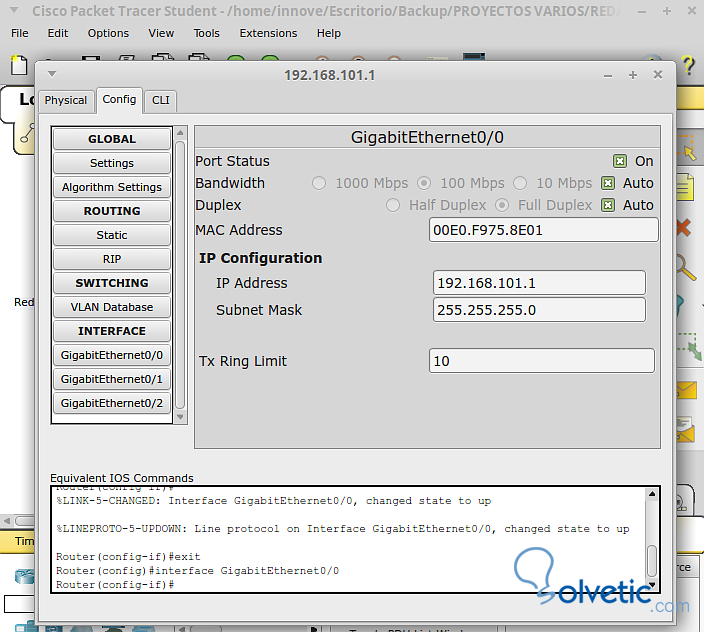Open the Edit menu

click(x=58, y=33)
